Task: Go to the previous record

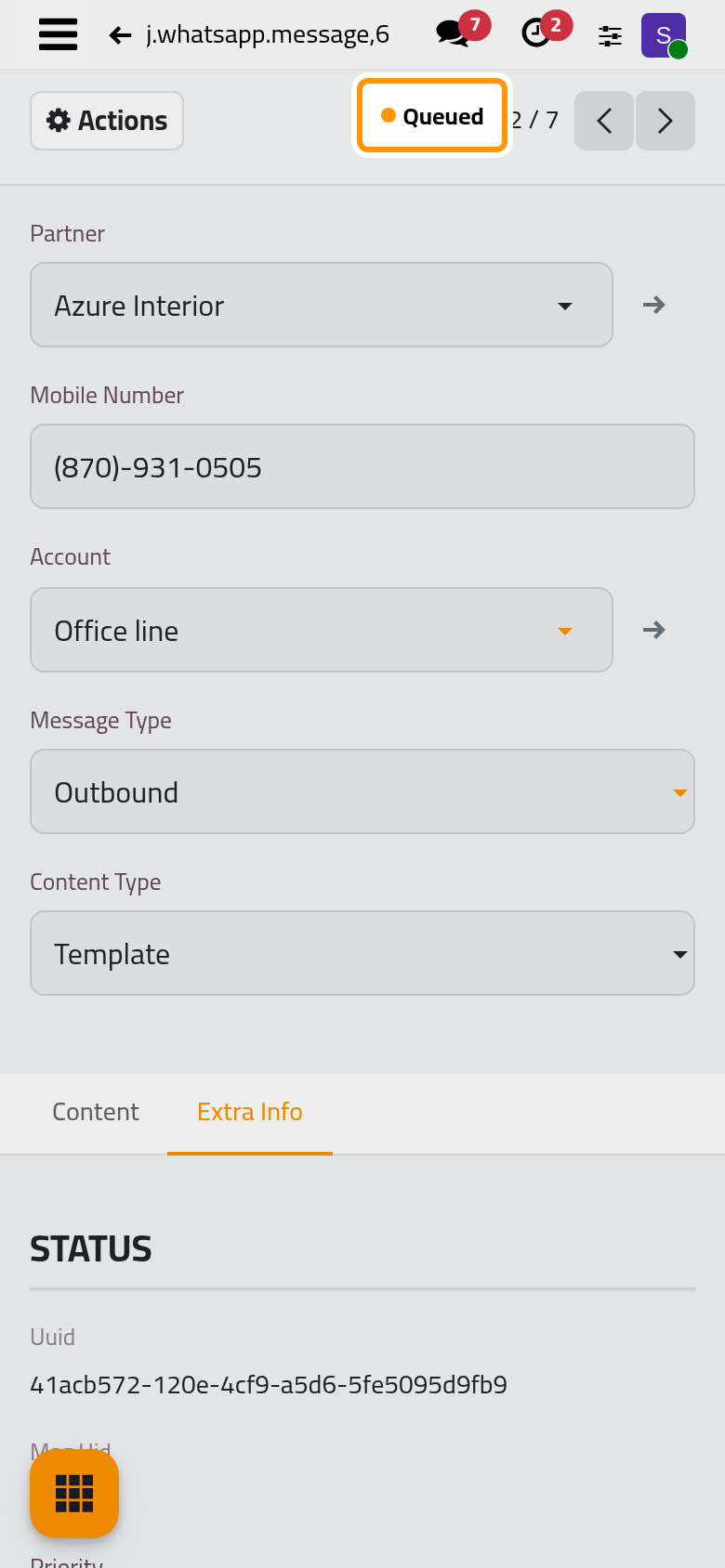Action: pos(604,121)
